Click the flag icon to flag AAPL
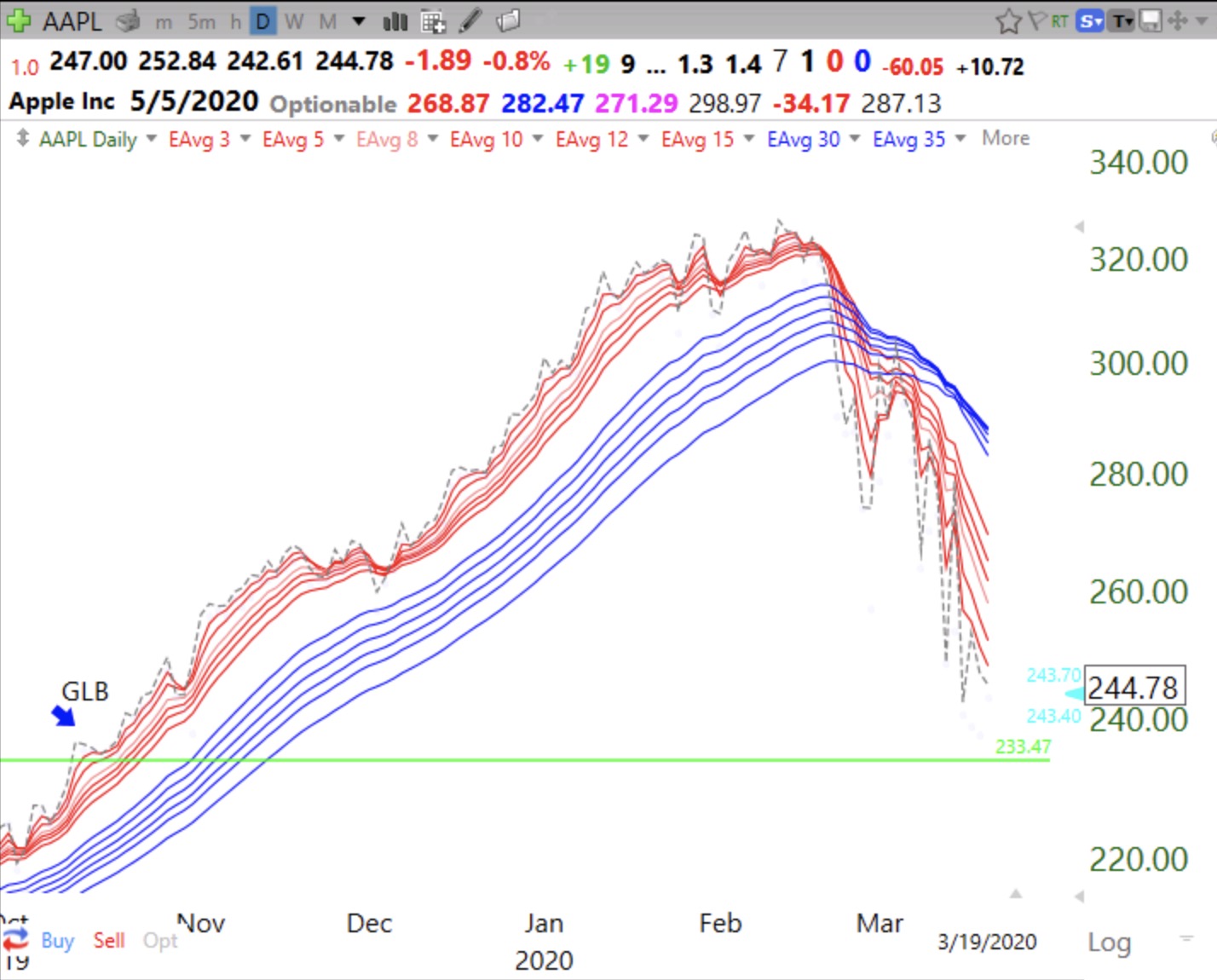1217x980 pixels. click(1036, 20)
